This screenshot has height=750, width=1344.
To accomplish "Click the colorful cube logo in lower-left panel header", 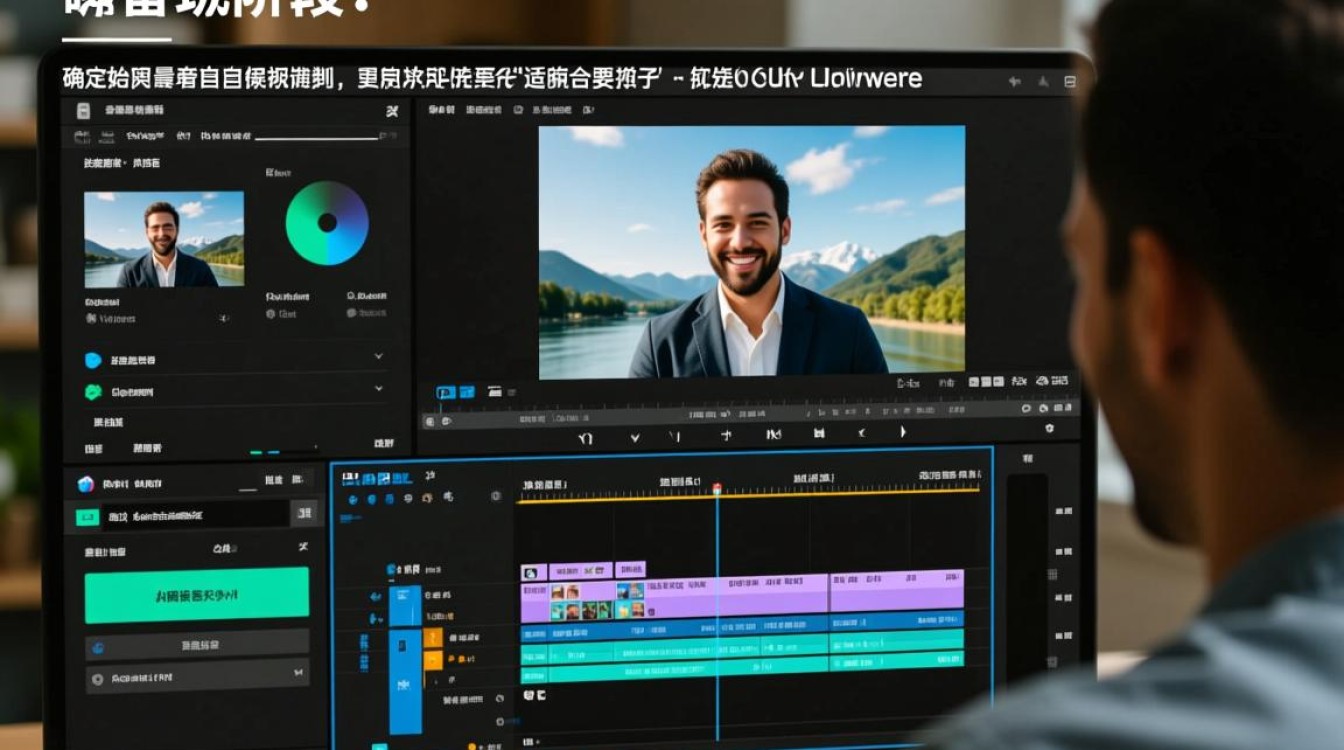I will (85, 484).
